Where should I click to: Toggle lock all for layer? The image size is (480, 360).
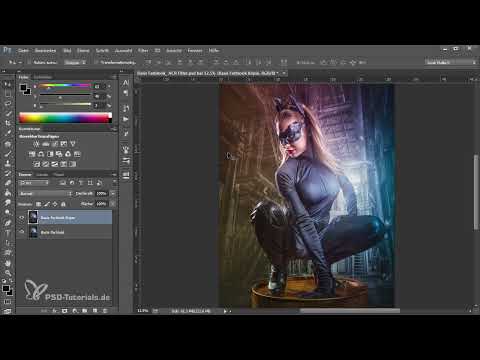(x=63, y=204)
